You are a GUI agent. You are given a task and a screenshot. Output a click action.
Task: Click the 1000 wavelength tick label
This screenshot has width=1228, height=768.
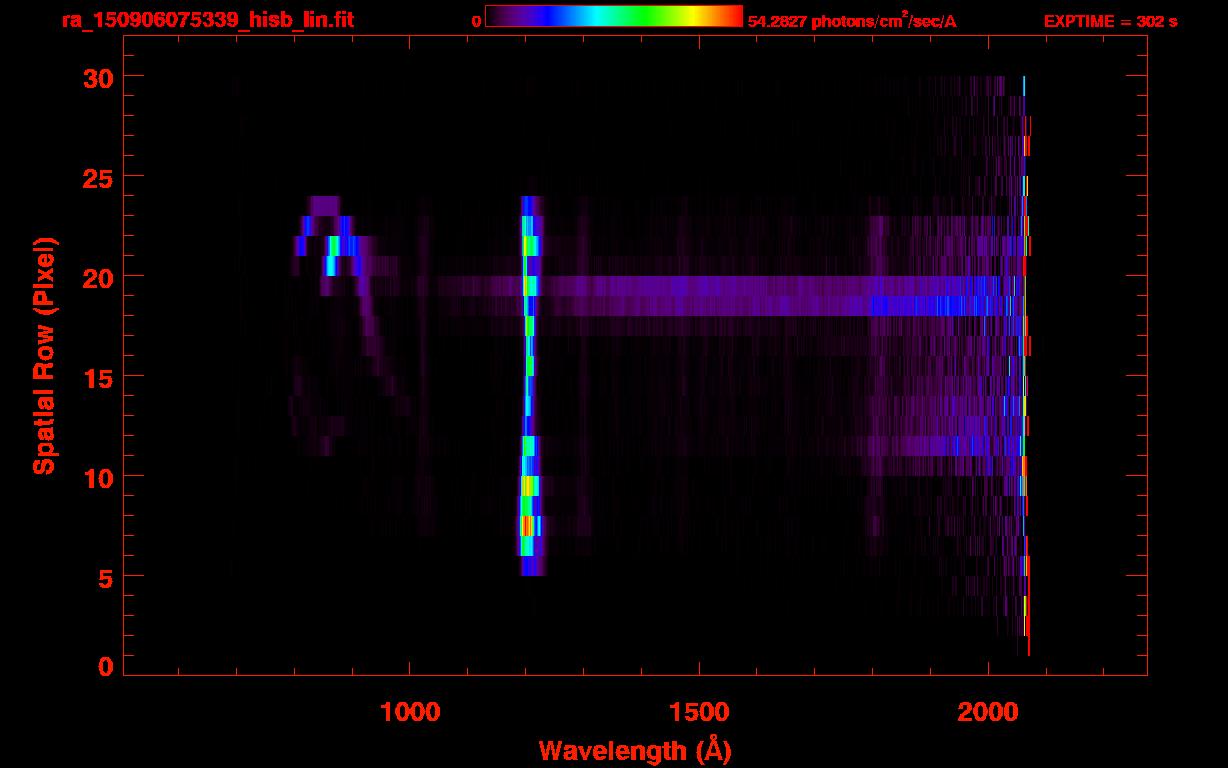(x=410, y=712)
